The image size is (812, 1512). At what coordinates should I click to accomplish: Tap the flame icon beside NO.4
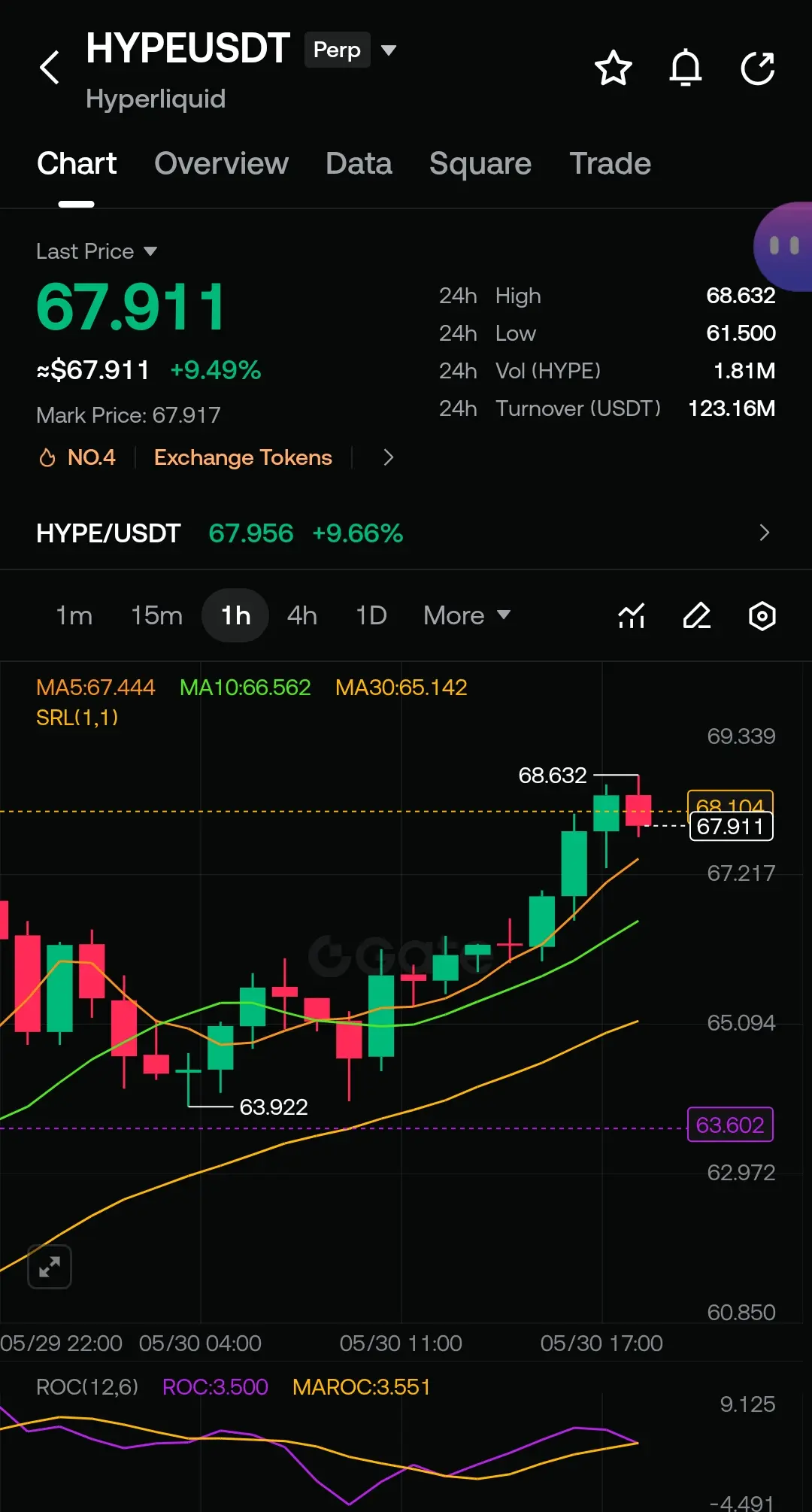tap(47, 457)
